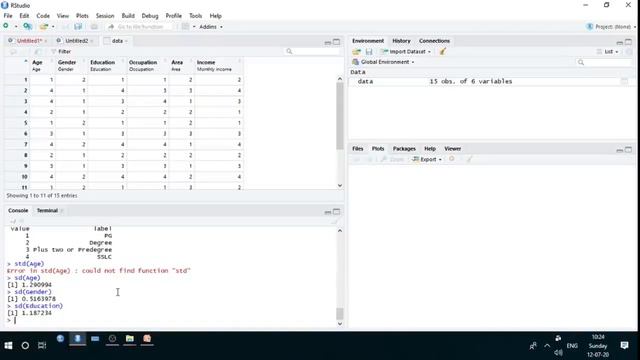The image size is (640, 360).
Task: Click the New File plus icon
Action: 6,26
